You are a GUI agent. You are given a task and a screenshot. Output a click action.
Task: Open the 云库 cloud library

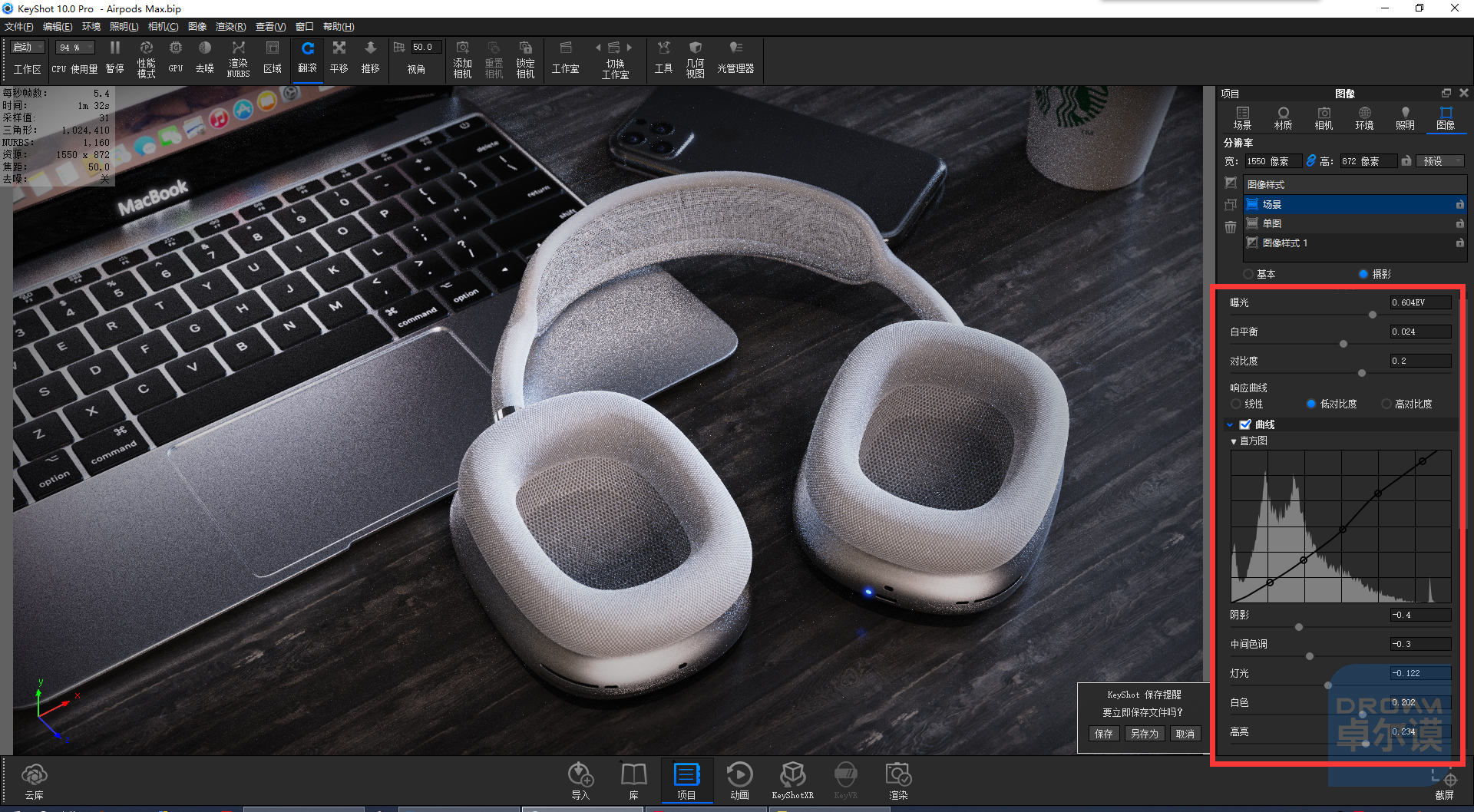pos(34,775)
